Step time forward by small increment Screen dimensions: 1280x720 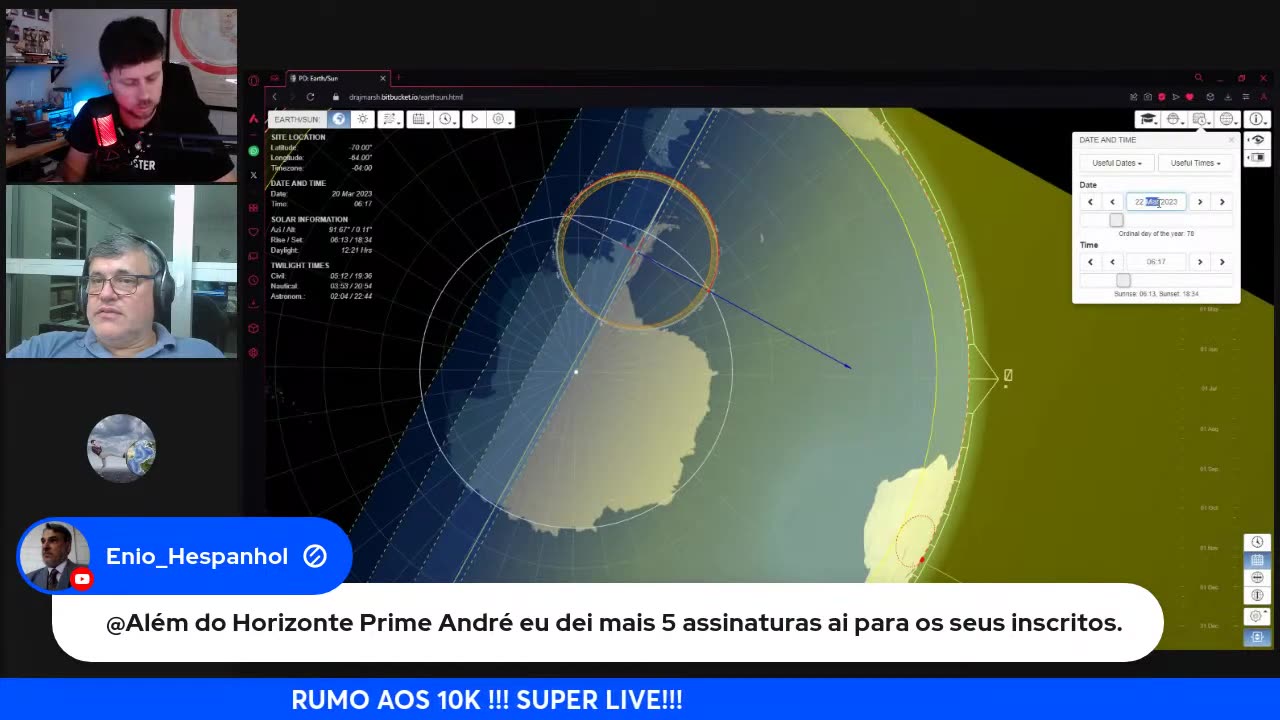point(1200,262)
